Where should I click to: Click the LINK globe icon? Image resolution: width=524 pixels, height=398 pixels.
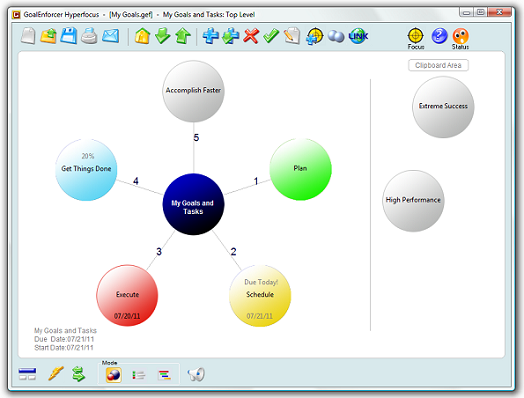click(358, 36)
